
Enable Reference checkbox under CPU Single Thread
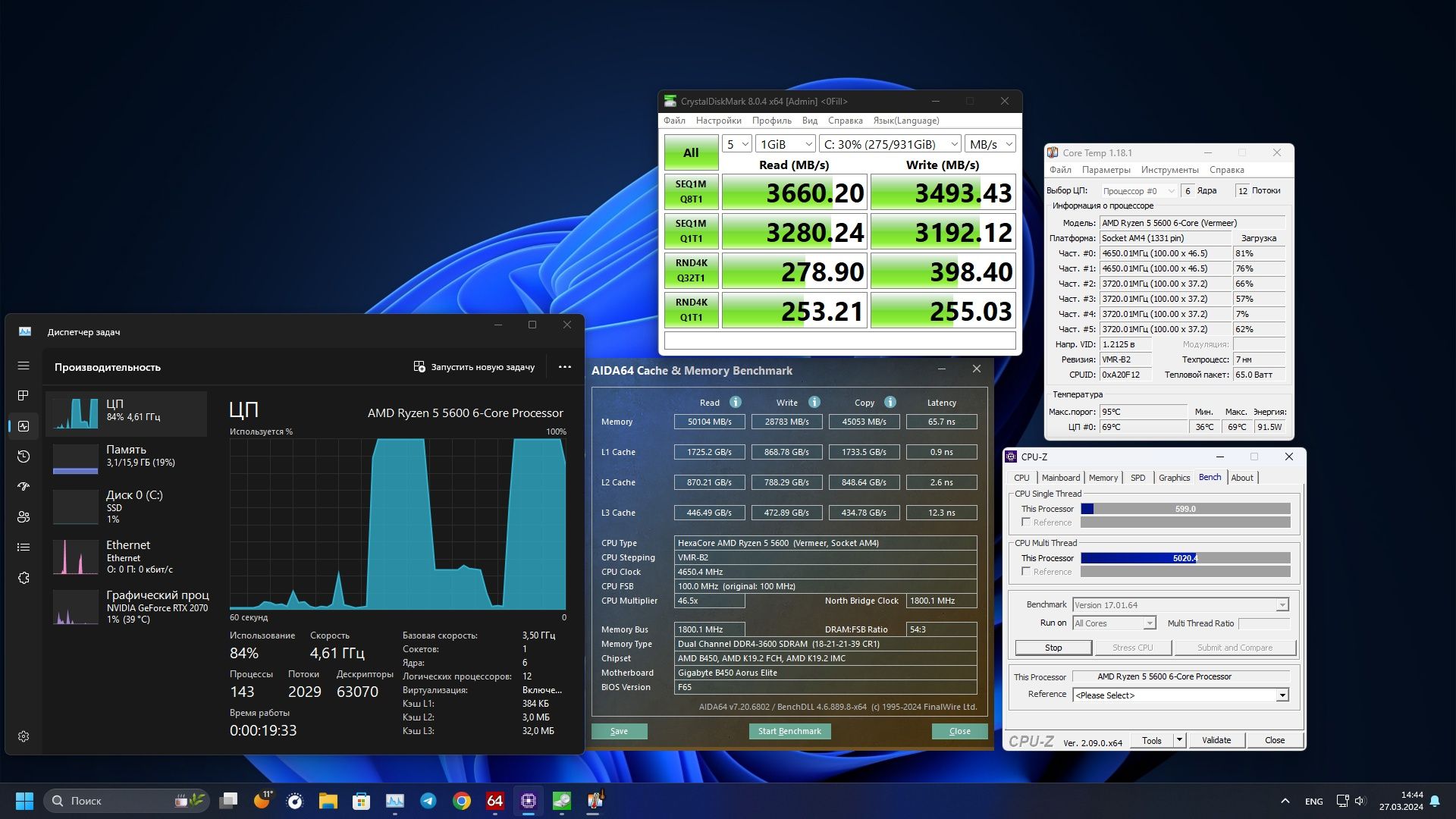pos(1026,522)
